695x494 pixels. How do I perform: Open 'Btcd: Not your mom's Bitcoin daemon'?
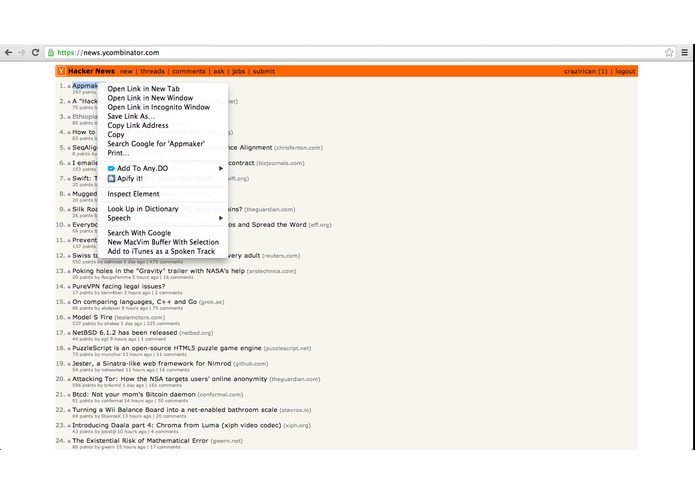(x=134, y=394)
